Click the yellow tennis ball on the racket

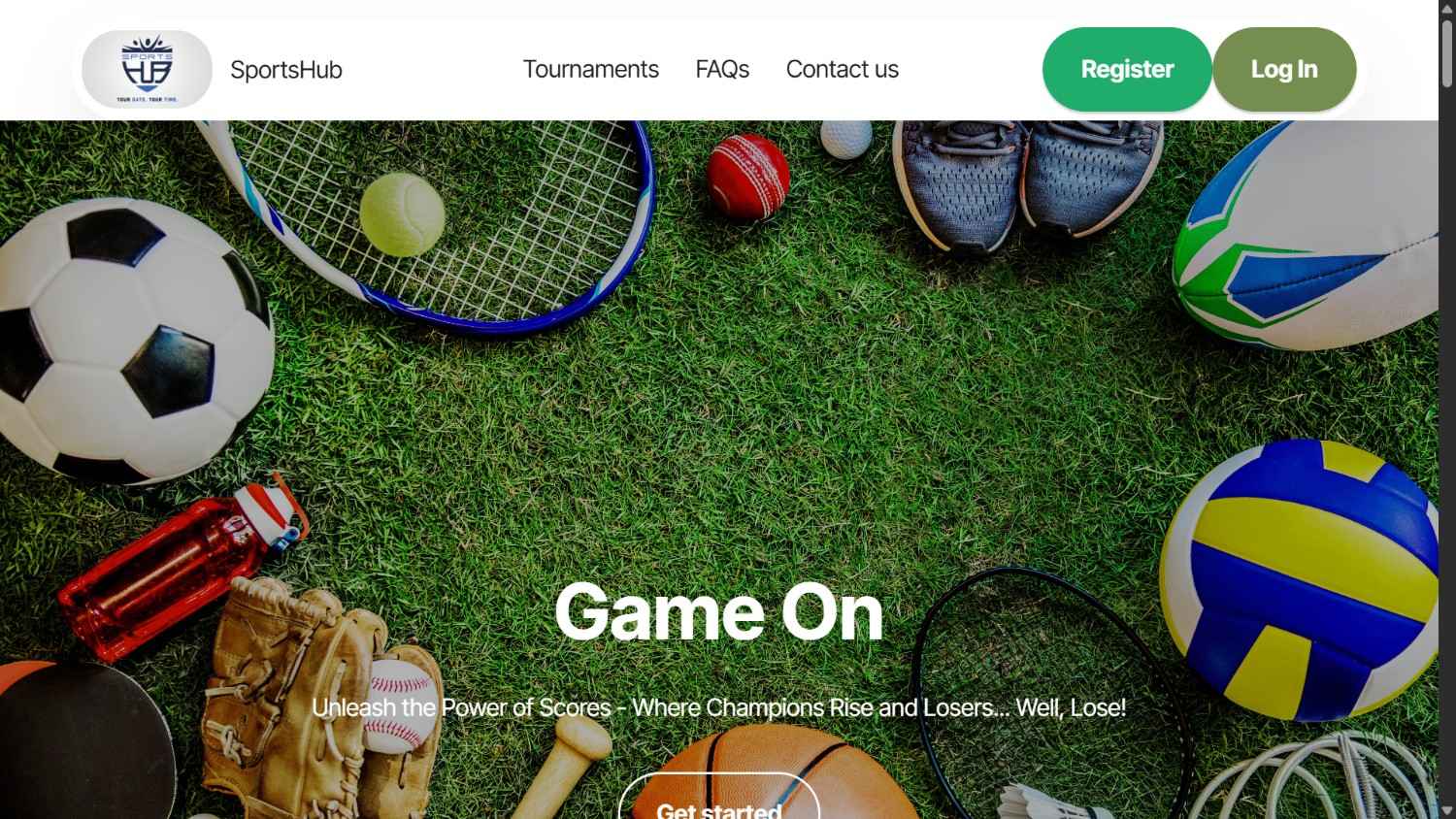coord(402,214)
